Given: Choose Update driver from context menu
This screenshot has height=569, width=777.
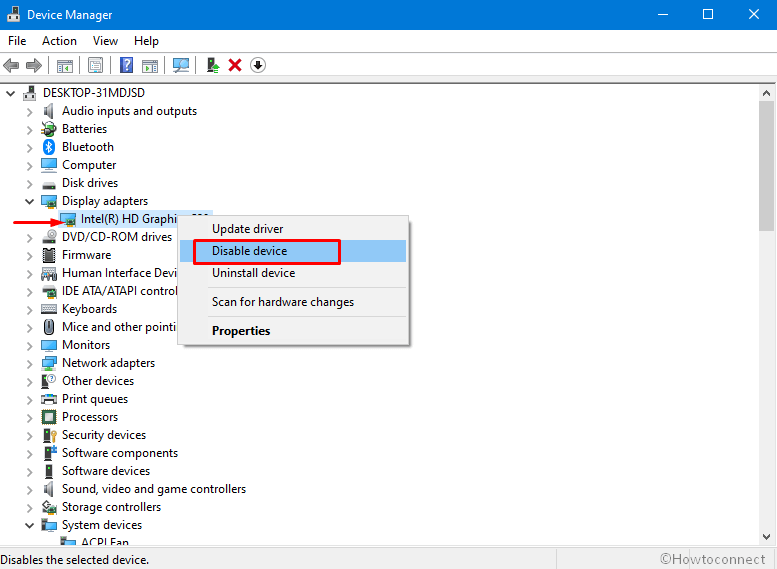Looking at the screenshot, I should point(293,229).
